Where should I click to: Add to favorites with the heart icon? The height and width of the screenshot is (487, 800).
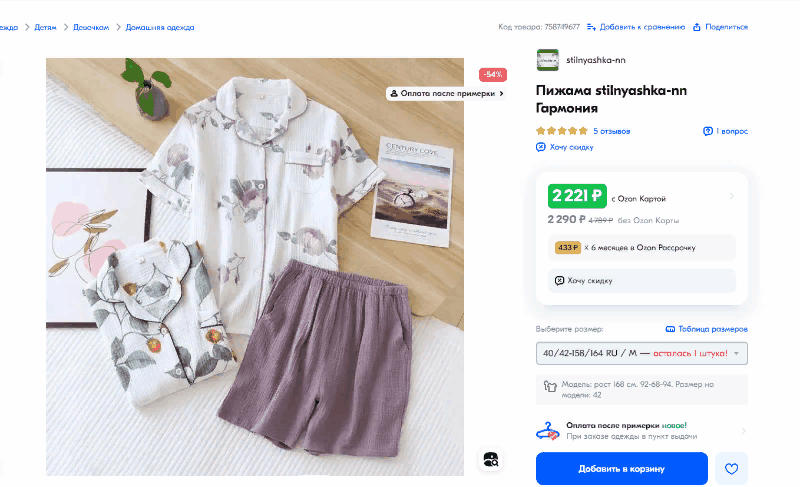click(731, 468)
